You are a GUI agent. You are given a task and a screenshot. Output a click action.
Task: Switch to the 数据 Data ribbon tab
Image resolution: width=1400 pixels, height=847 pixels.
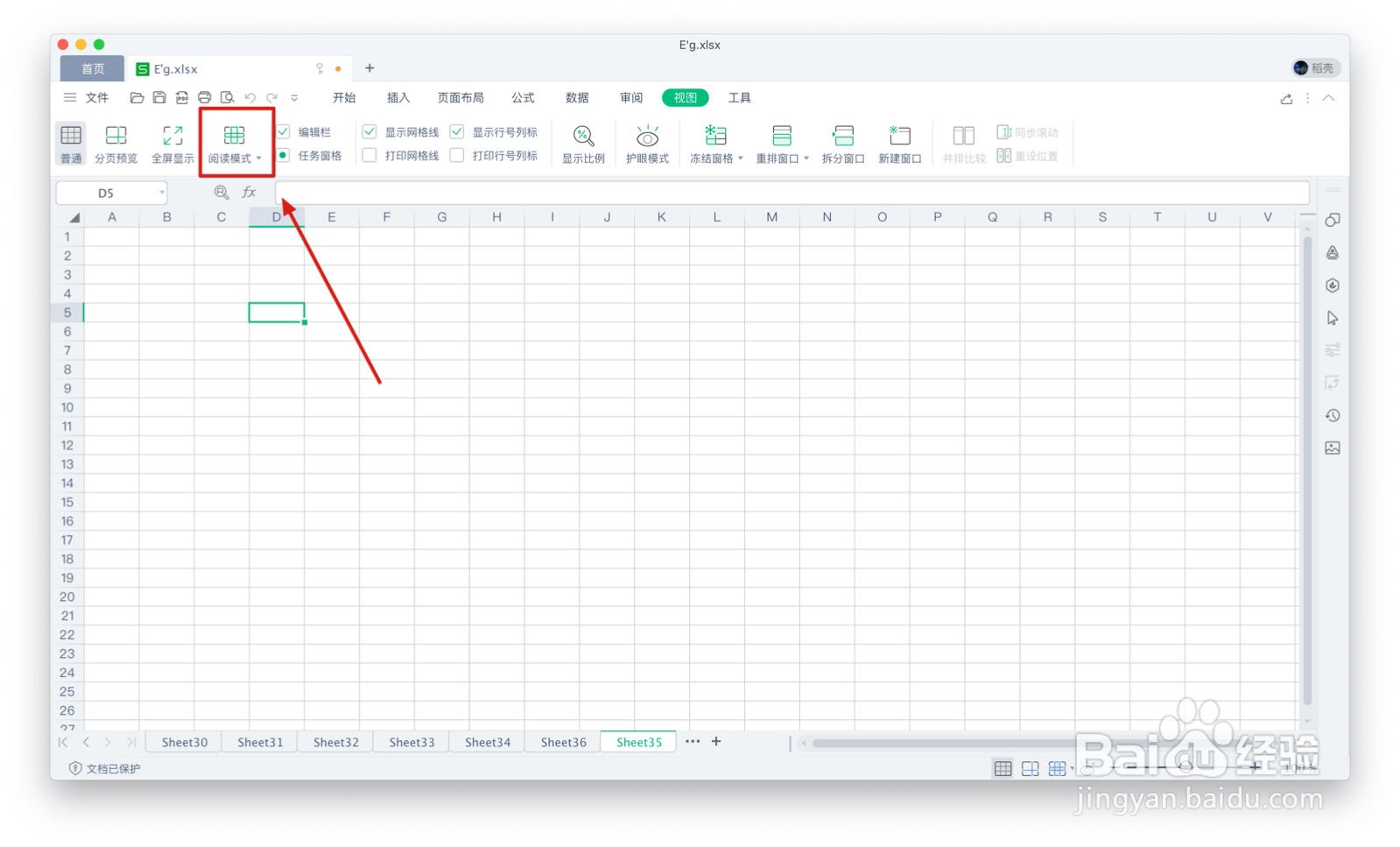coord(577,98)
